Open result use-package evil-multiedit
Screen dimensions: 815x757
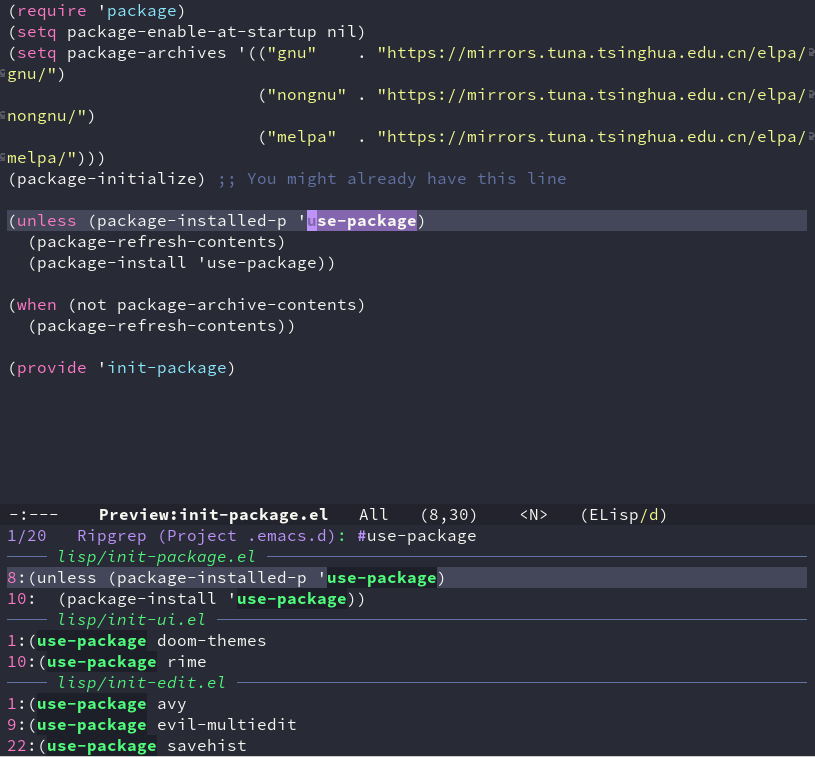pos(152,725)
